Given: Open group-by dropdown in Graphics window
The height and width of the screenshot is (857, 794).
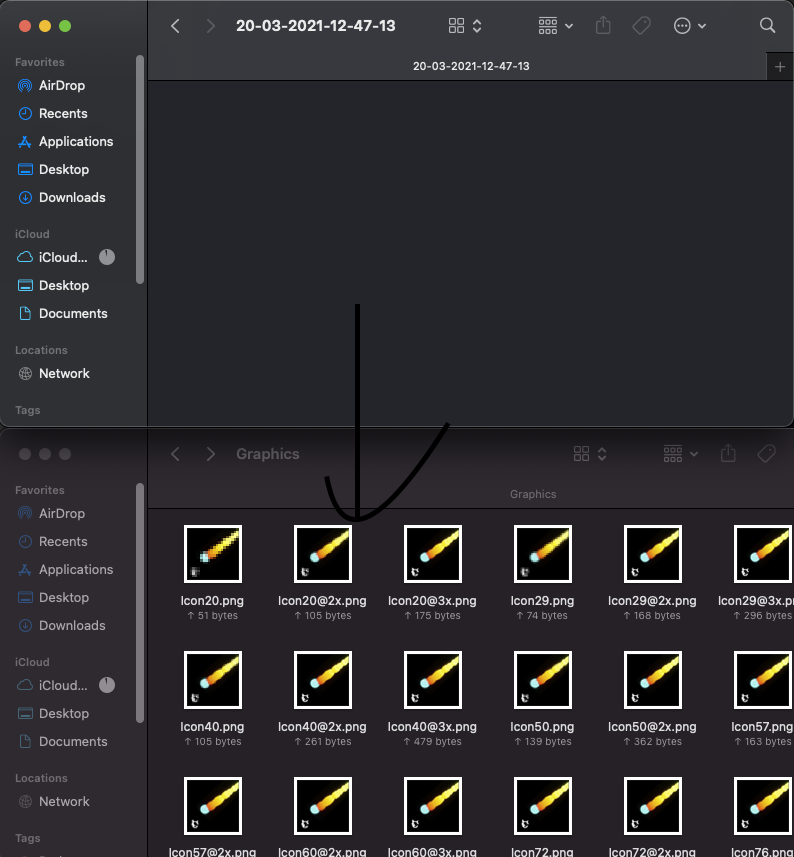Looking at the screenshot, I should point(680,454).
